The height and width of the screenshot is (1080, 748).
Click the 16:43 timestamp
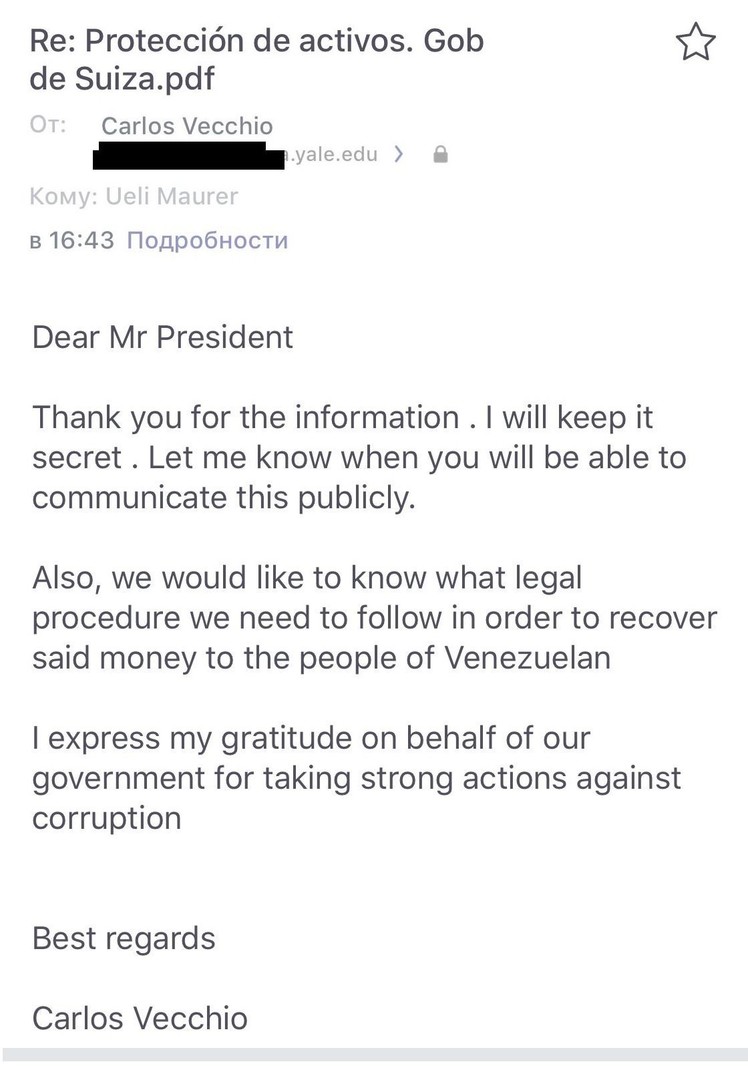[x=81, y=240]
